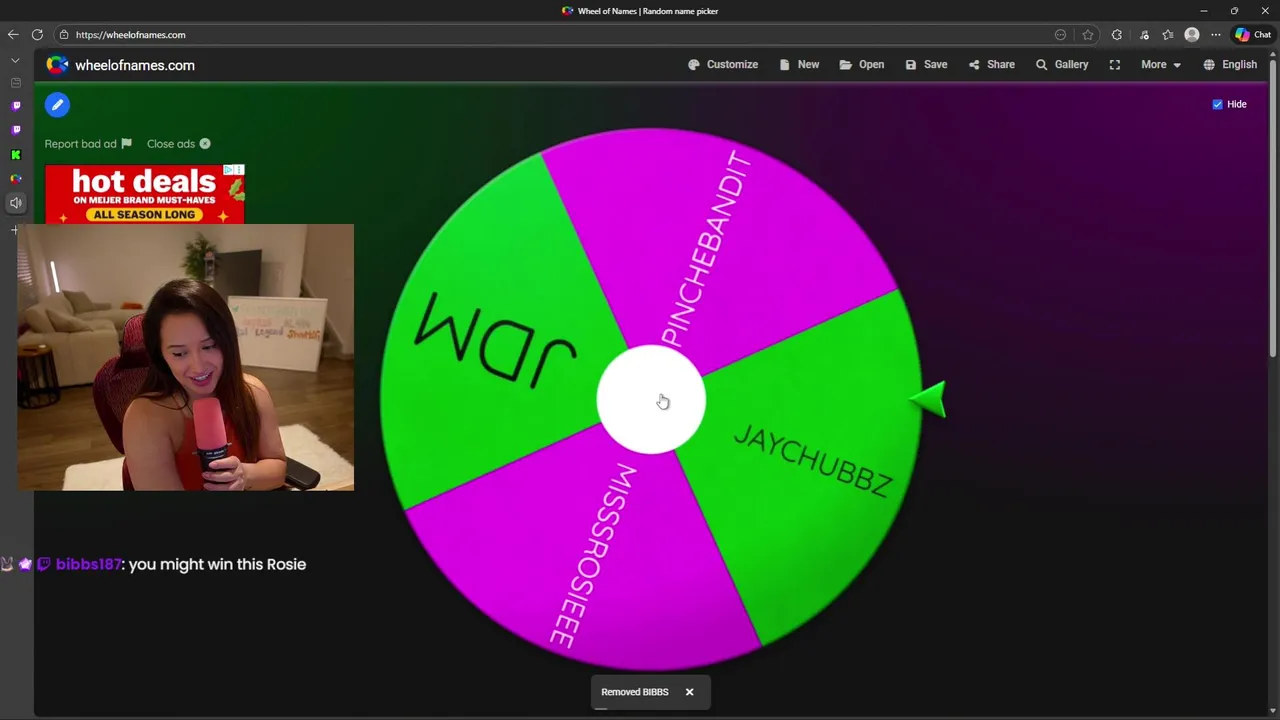Image resolution: width=1280 pixels, height=720 pixels.
Task: Switch to the Wheel of Names tab icon
Action: click(15, 179)
